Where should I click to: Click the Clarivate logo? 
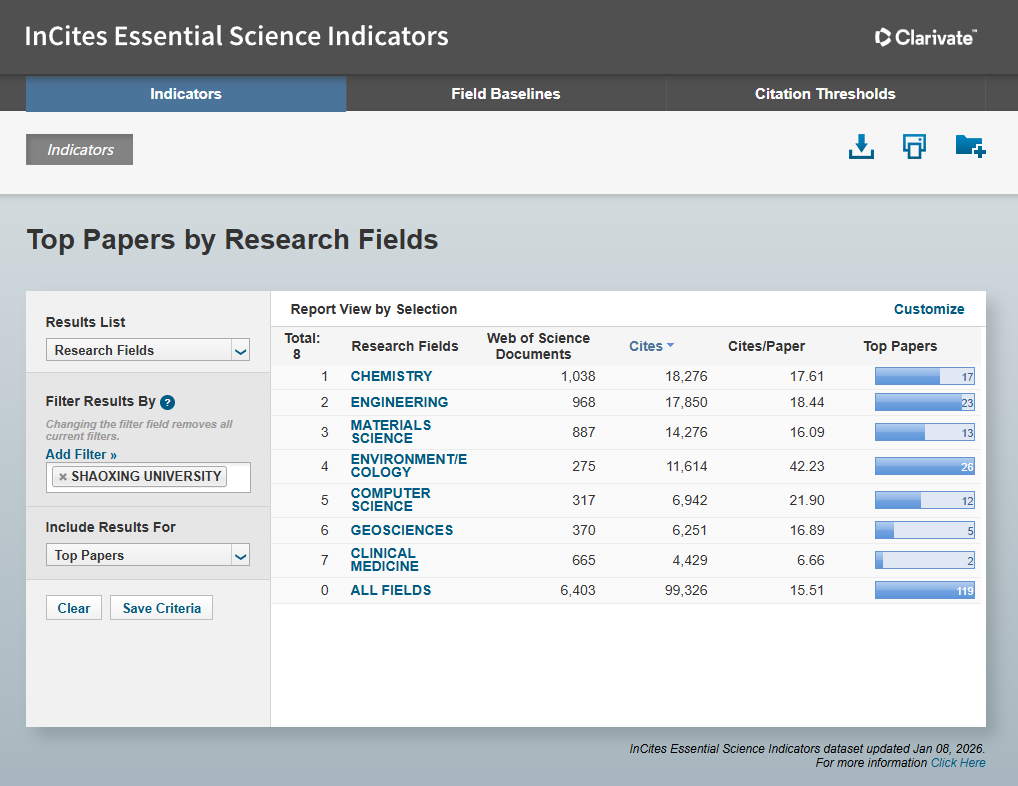click(926, 37)
